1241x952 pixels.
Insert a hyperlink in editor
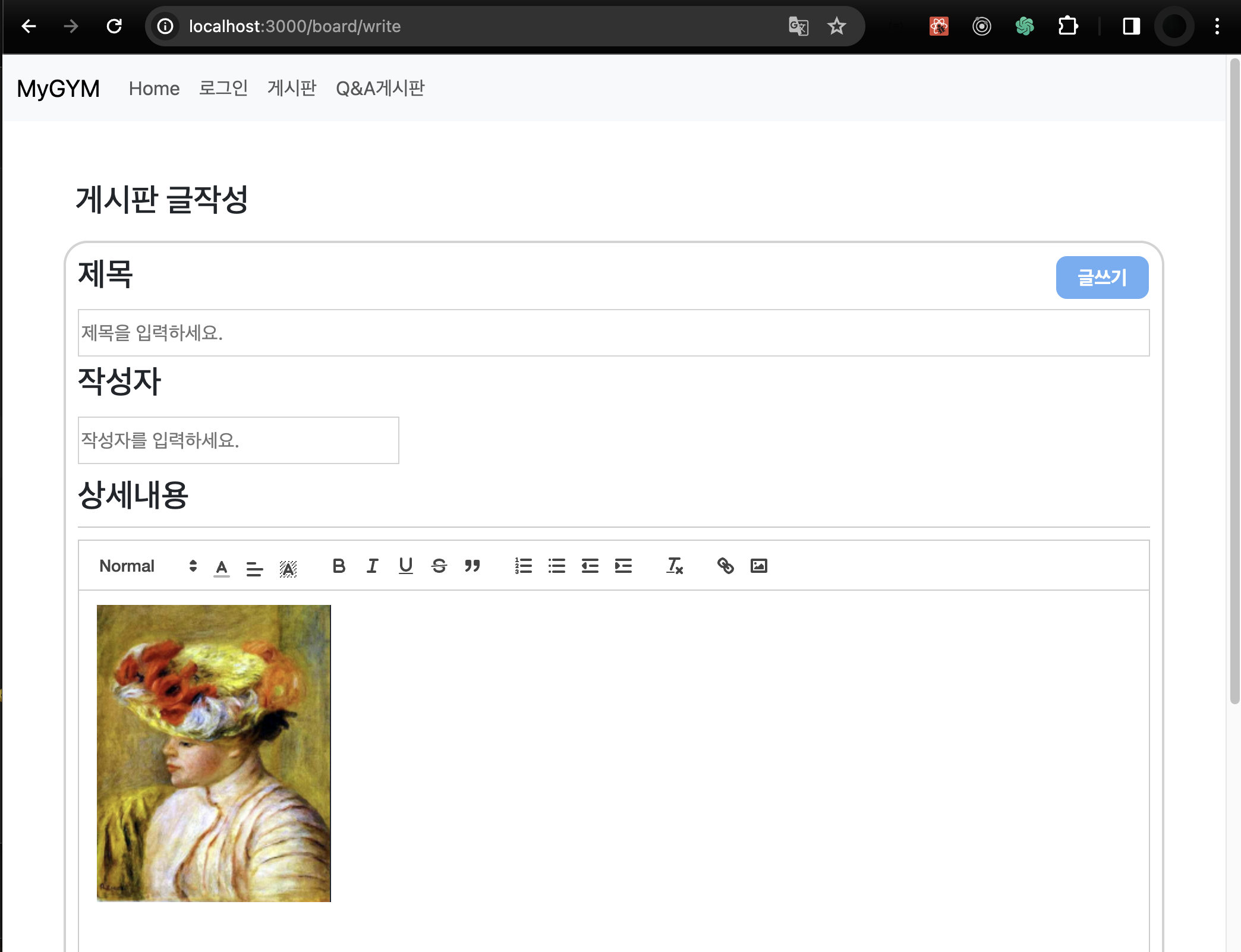point(725,566)
